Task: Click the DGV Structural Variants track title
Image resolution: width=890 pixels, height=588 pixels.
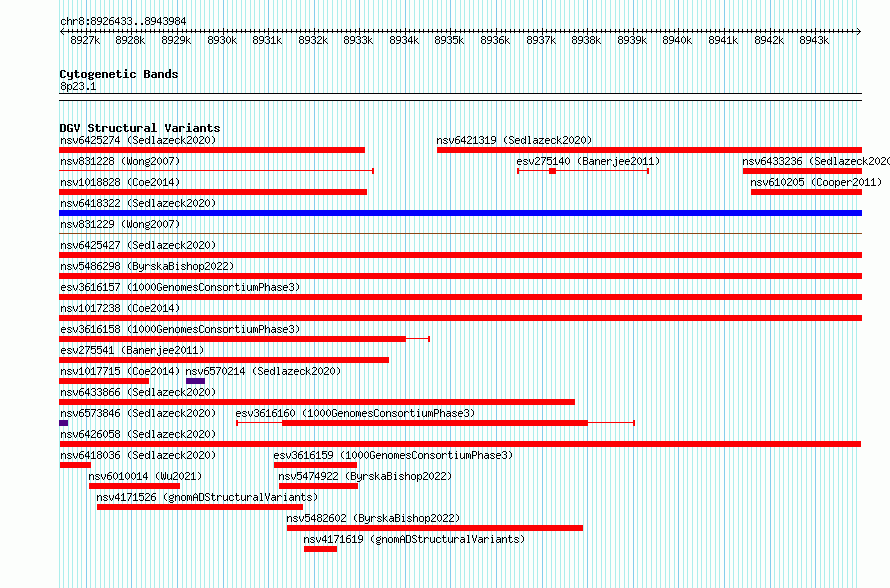Action: [140, 128]
